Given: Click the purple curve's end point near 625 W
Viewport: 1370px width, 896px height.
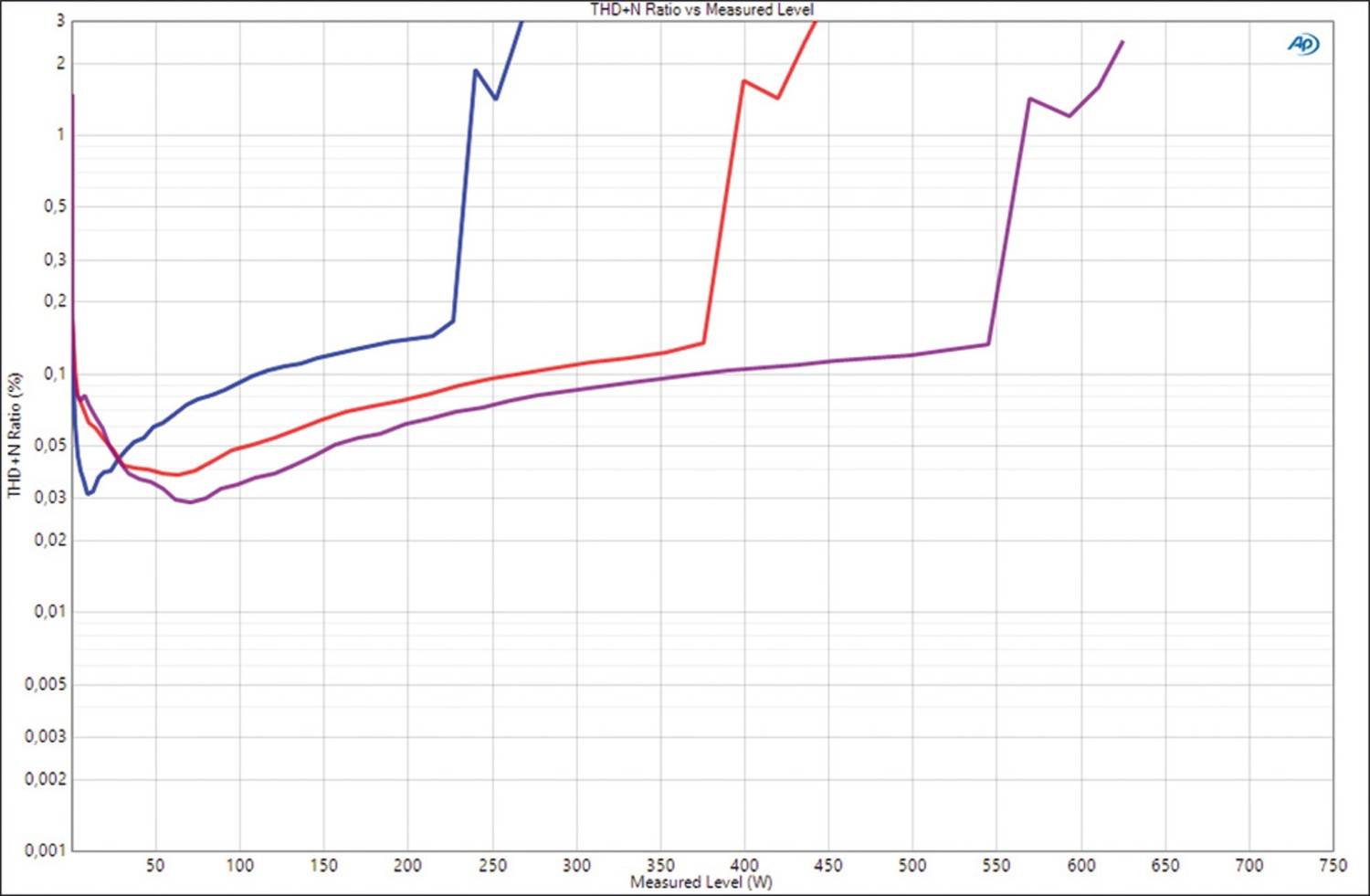Looking at the screenshot, I should click(x=1122, y=42).
